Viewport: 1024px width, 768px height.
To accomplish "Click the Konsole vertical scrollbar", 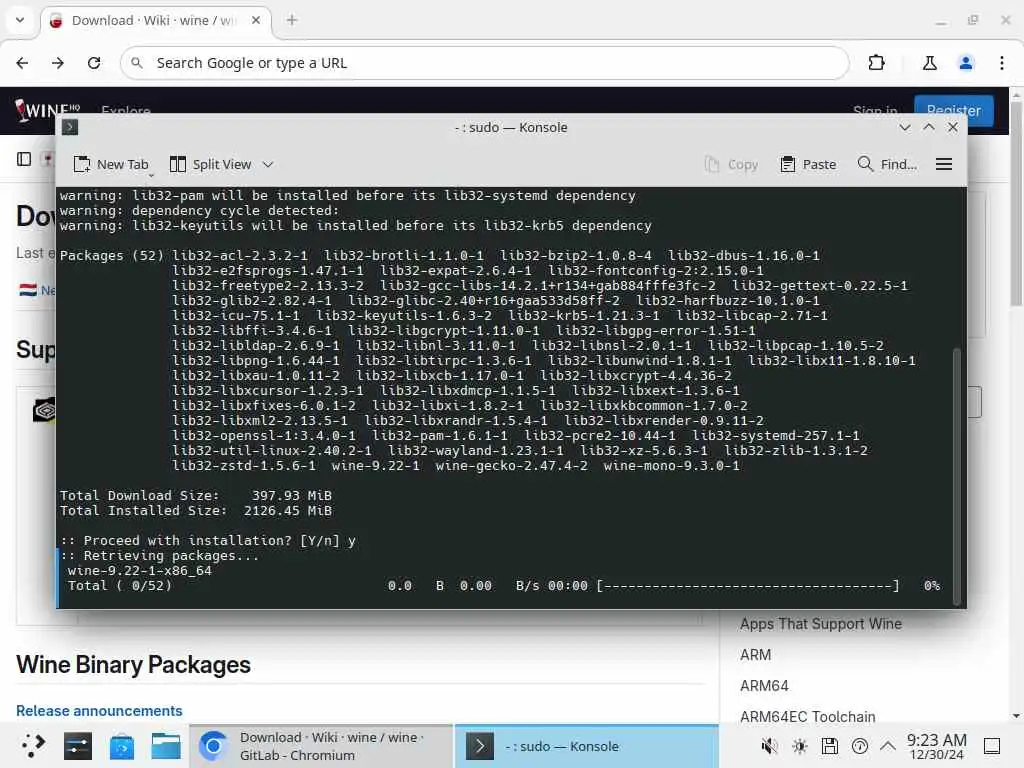I will coord(958,477).
